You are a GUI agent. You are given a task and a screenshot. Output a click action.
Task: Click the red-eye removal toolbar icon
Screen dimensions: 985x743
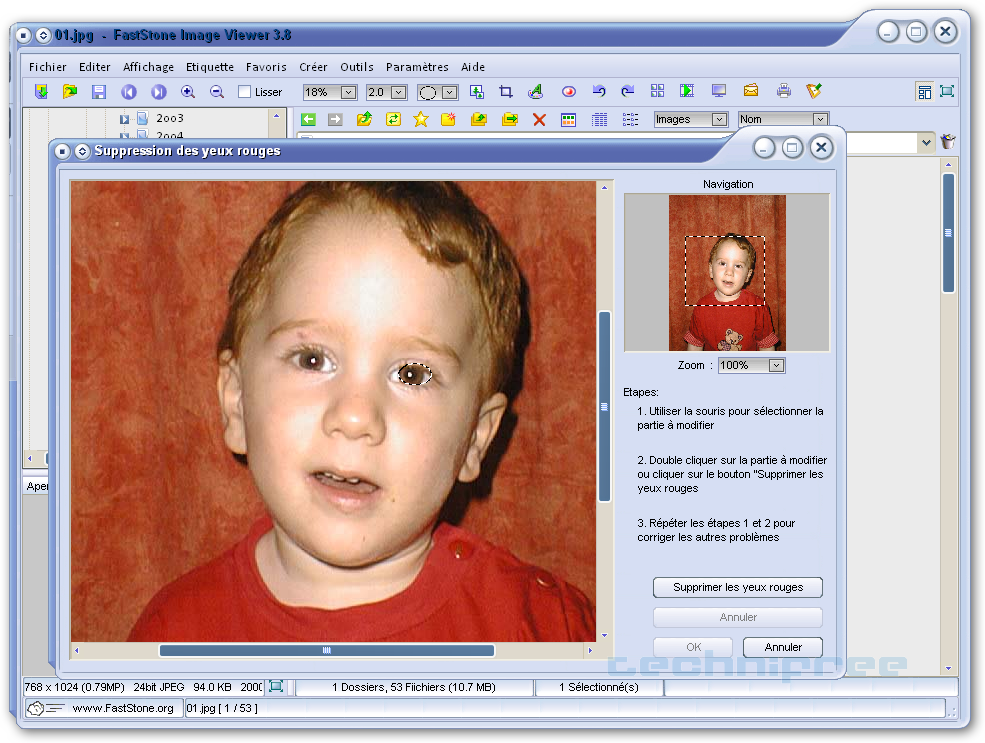pyautogui.click(x=569, y=92)
